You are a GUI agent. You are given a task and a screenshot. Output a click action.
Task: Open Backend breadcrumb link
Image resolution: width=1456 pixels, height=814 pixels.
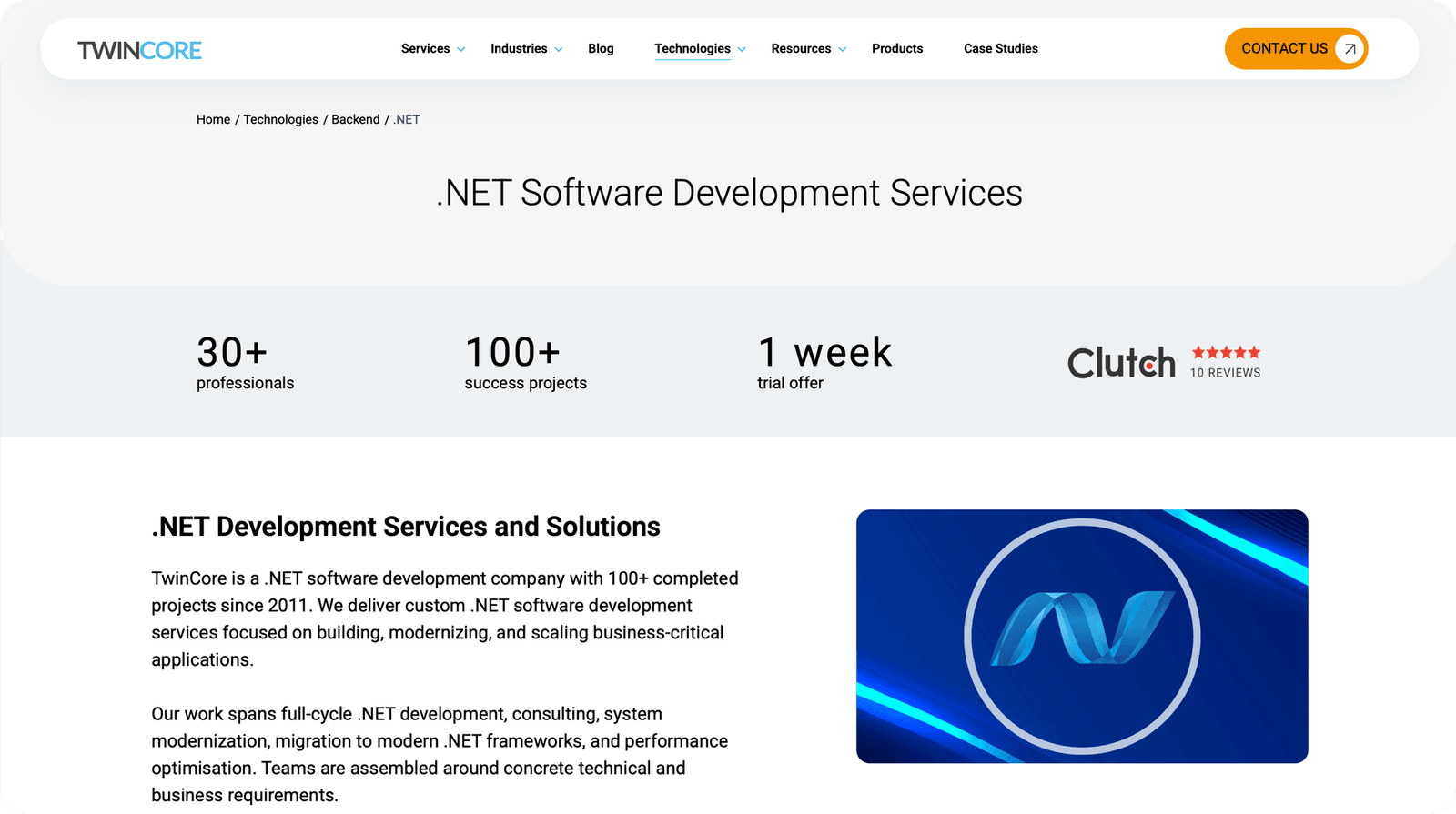[x=355, y=119]
